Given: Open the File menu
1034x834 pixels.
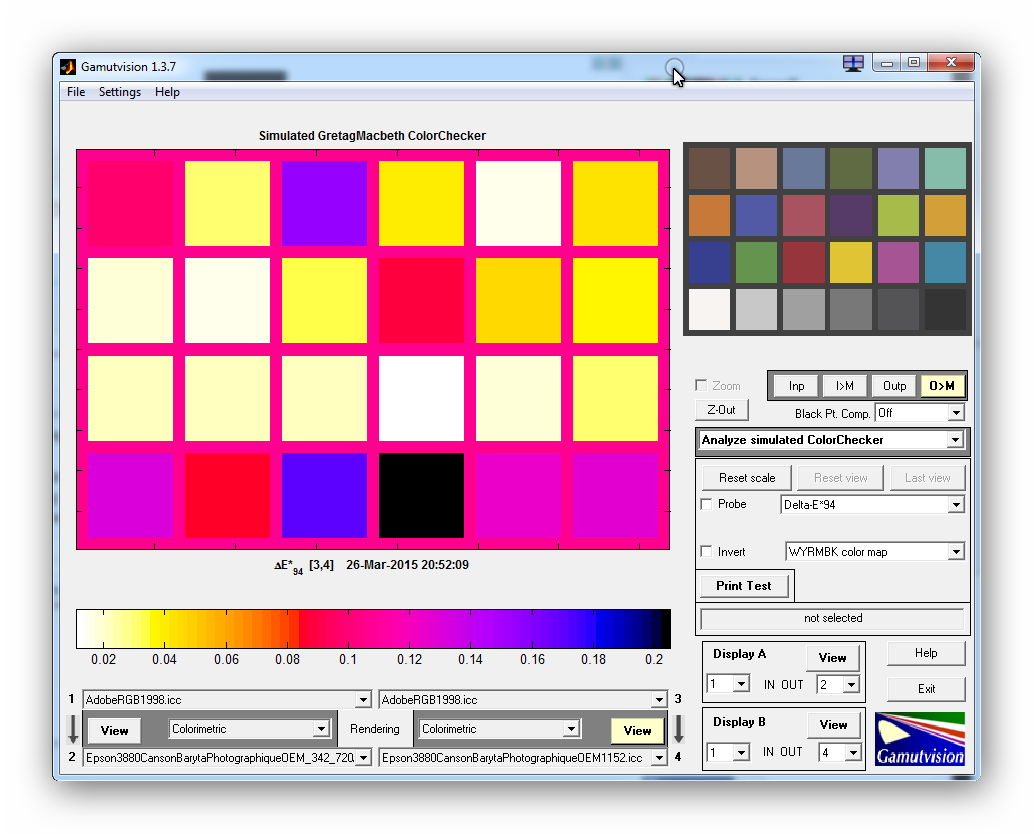Looking at the screenshot, I should pyautogui.click(x=76, y=92).
